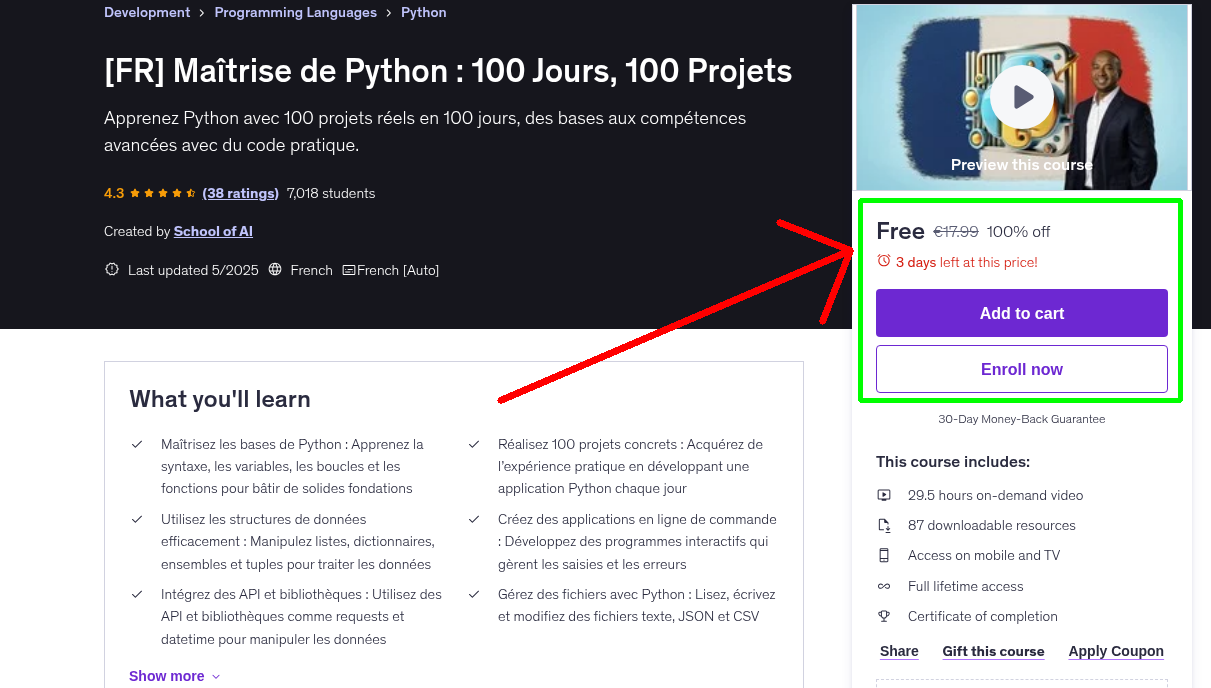Click the checkmark beside file handling learning point
The image size is (1211, 688).
point(473,594)
